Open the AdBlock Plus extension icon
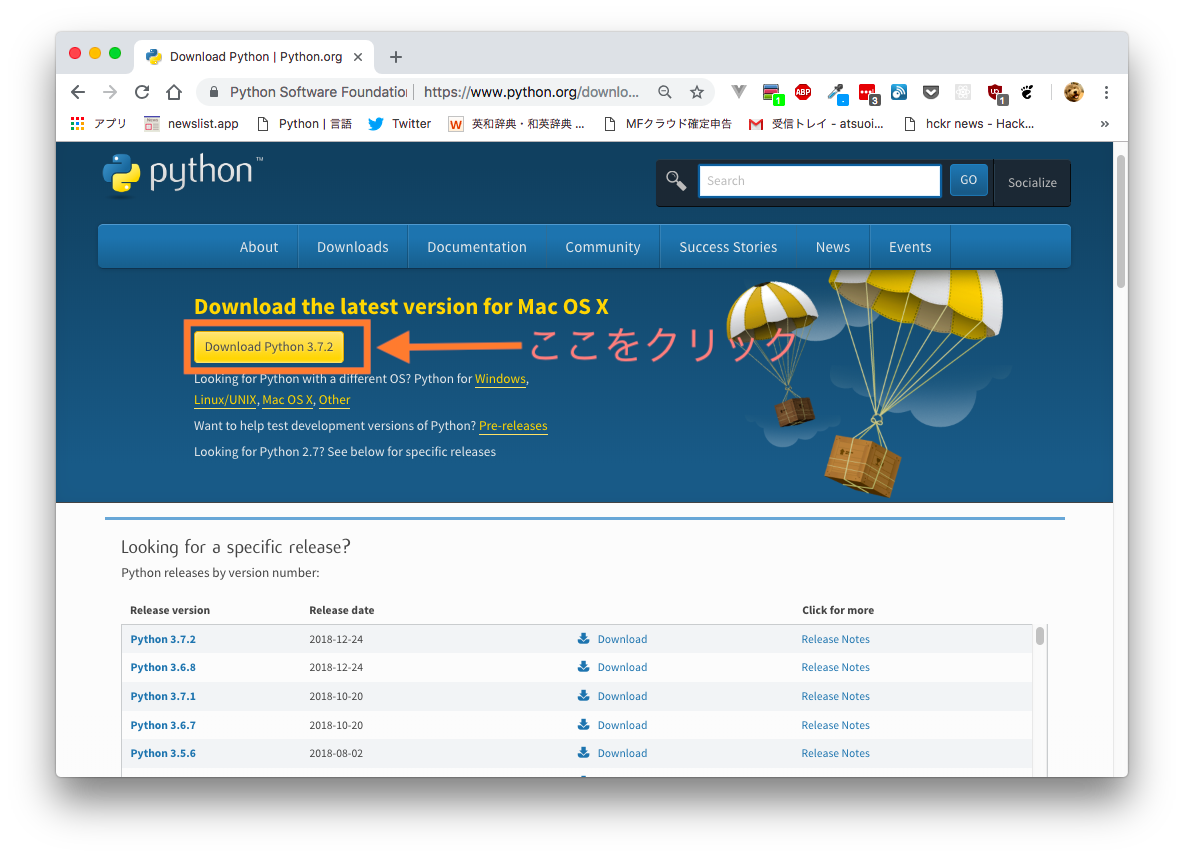This screenshot has width=1184, height=857. click(x=803, y=92)
